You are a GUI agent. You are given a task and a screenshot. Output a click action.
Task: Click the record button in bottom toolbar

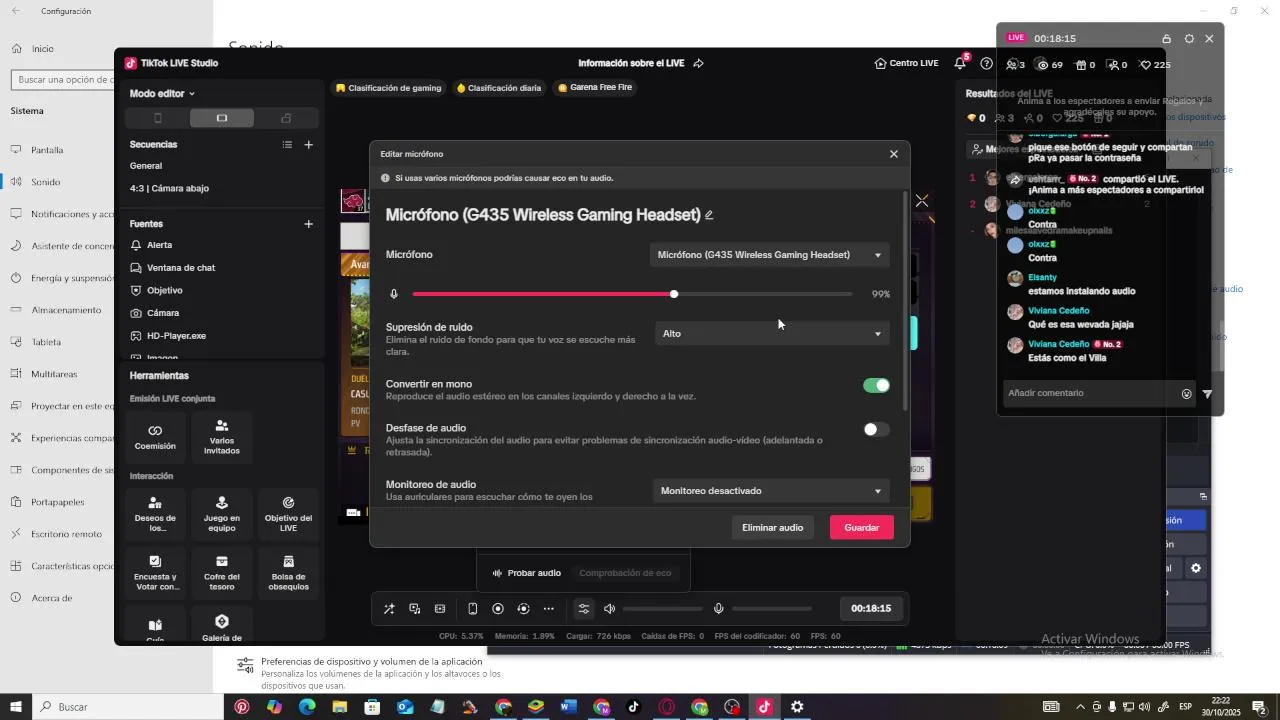tap(498, 609)
